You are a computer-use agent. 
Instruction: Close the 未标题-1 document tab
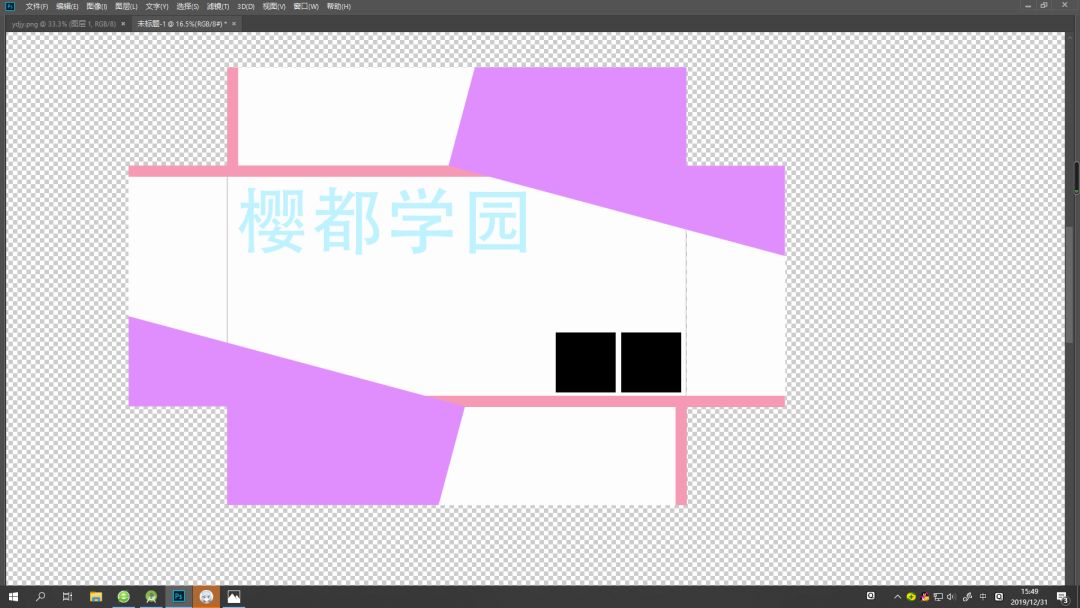233,23
